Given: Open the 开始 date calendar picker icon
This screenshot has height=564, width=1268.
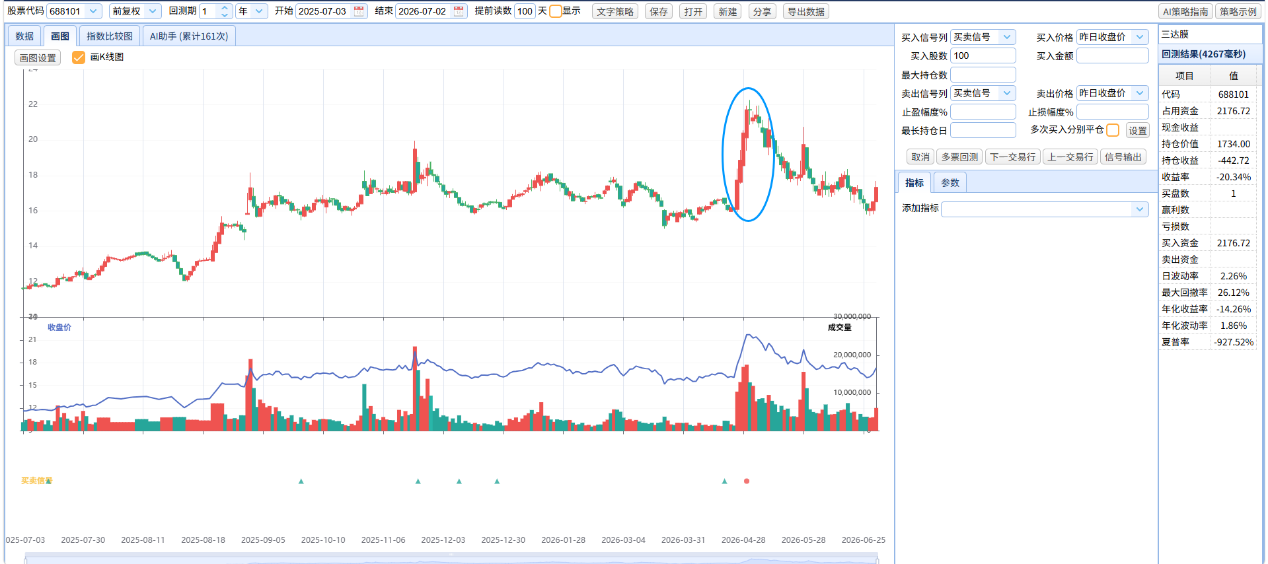Looking at the screenshot, I should [x=359, y=11].
